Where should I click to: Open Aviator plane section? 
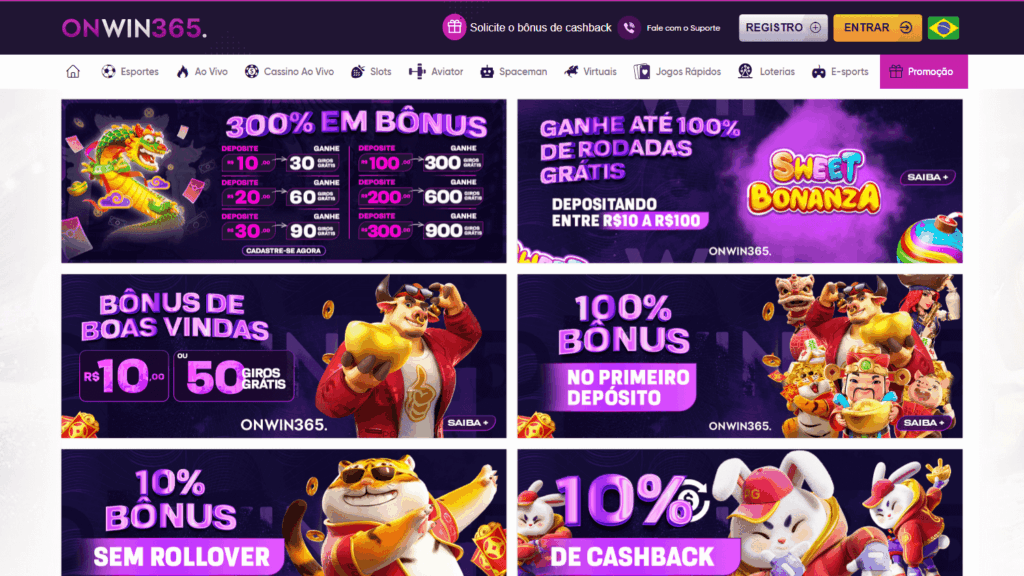[x=436, y=72]
